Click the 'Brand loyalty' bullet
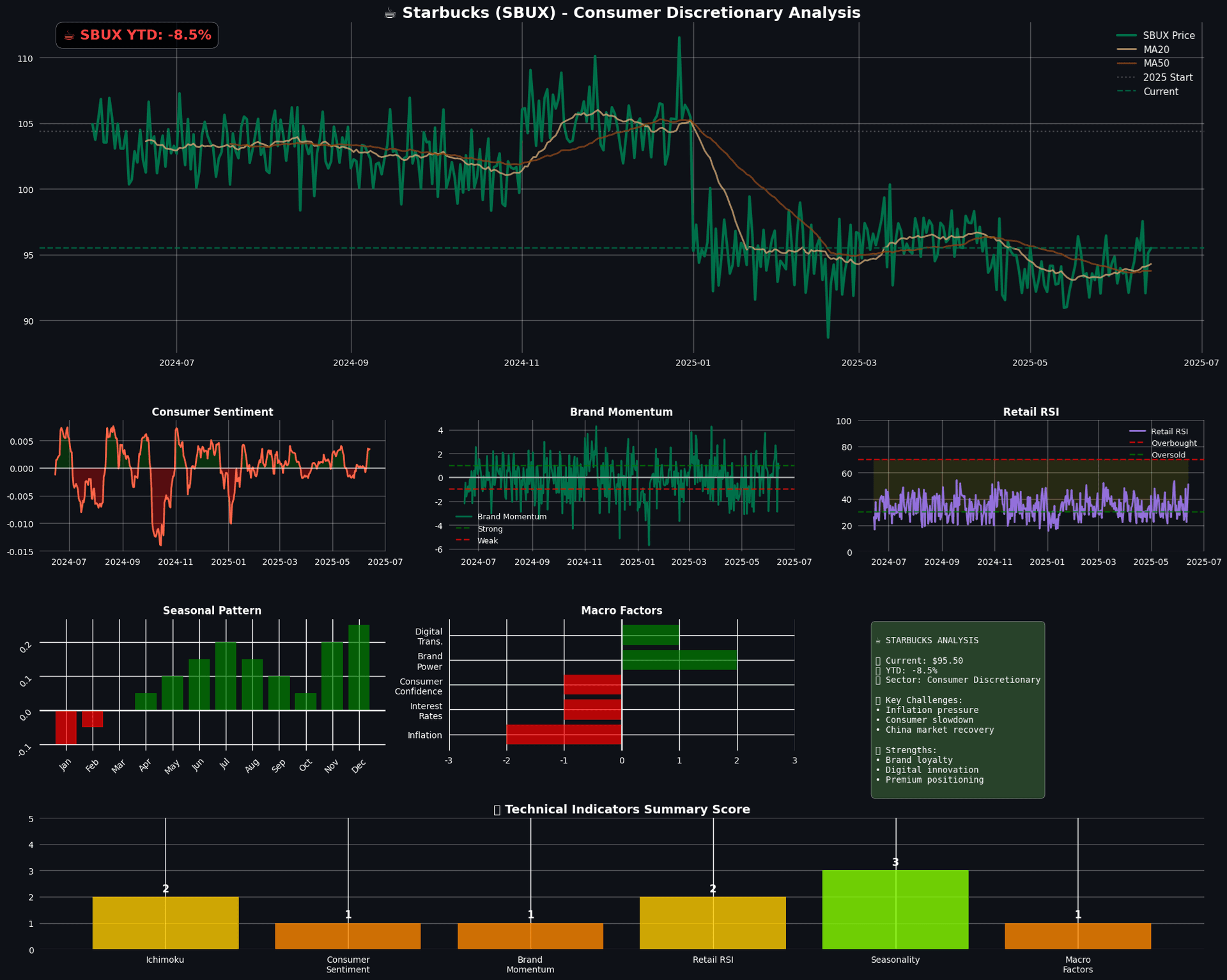Viewport: 1227px width, 980px height. pyautogui.click(x=914, y=760)
